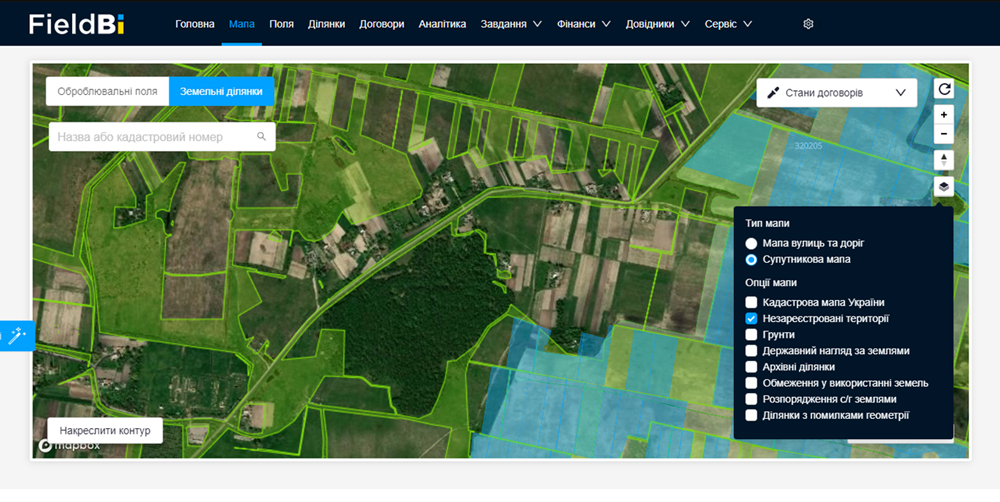The height and width of the screenshot is (502, 1000).
Task: Enable Обмеження у використанні земель
Action: click(x=751, y=383)
